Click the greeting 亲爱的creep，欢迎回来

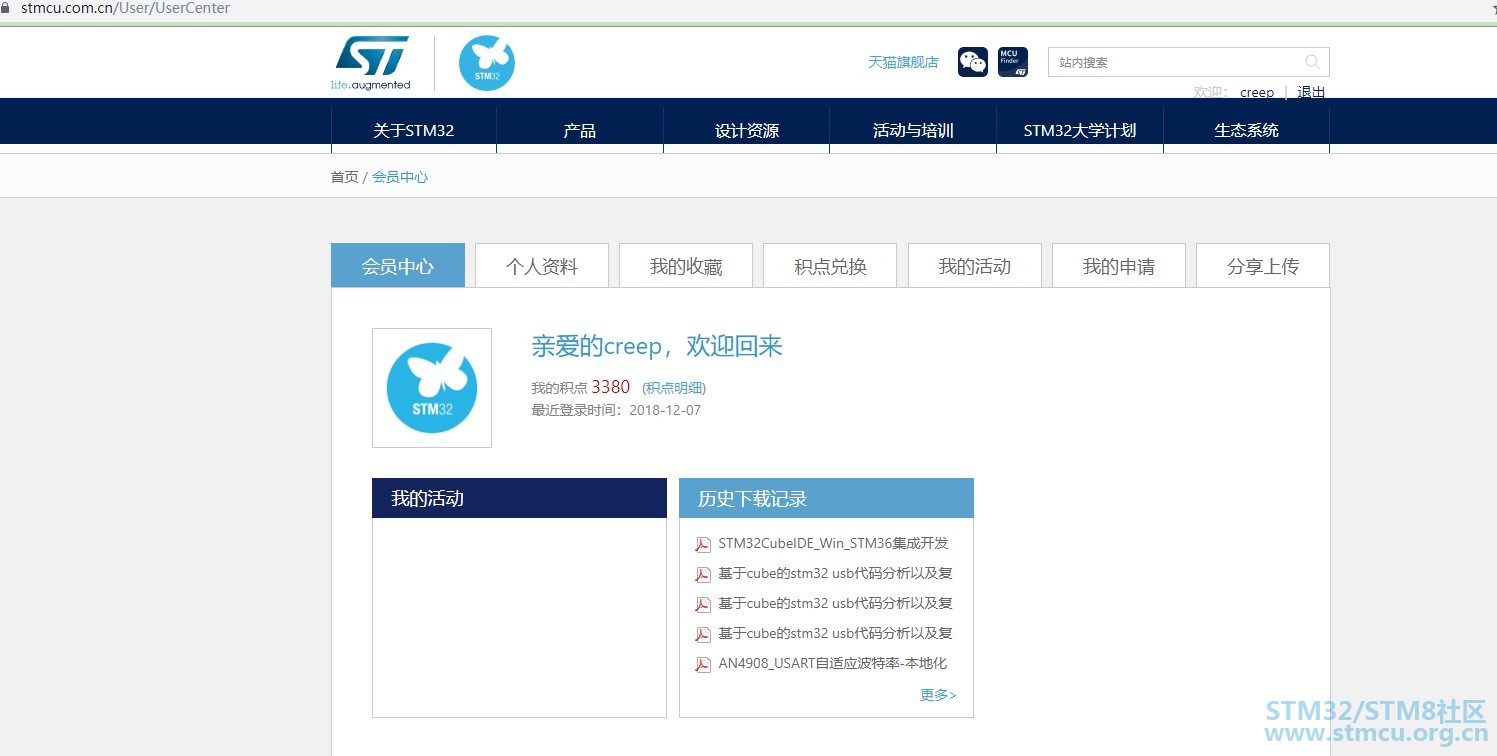657,346
